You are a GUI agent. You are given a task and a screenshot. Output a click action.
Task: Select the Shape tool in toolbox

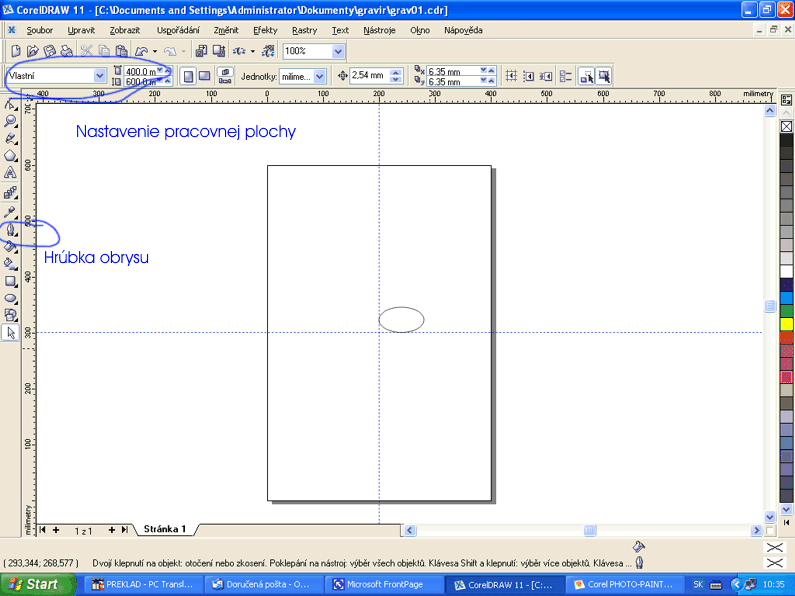pos(10,105)
